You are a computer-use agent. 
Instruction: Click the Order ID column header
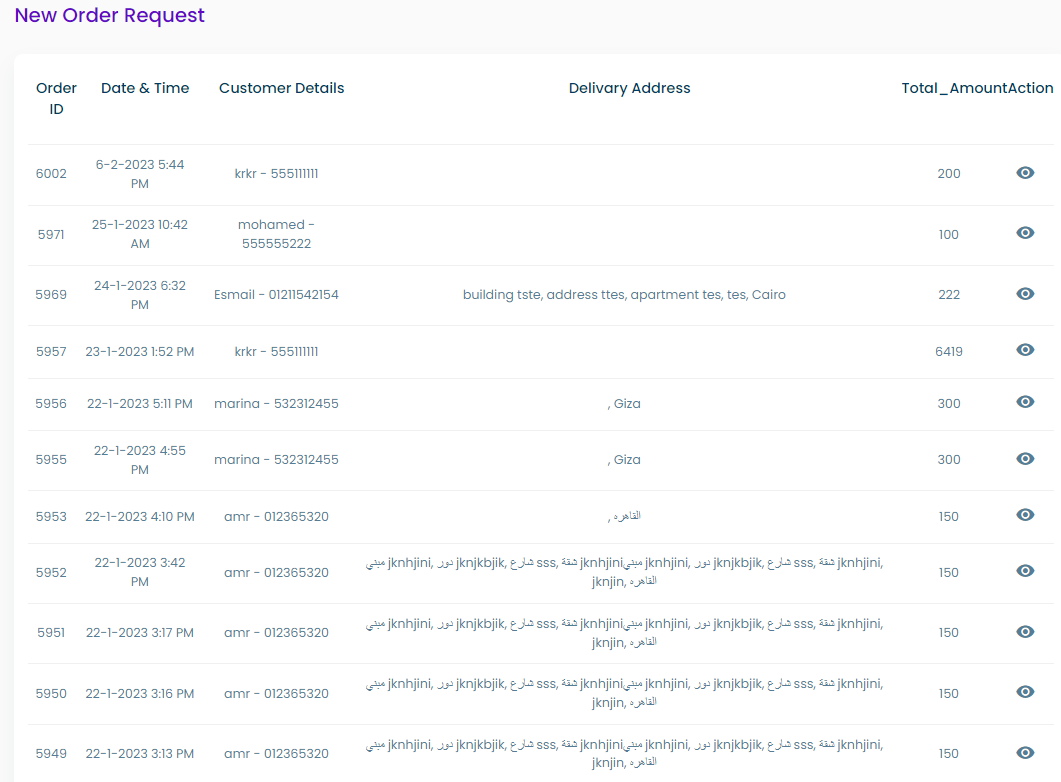point(56,99)
